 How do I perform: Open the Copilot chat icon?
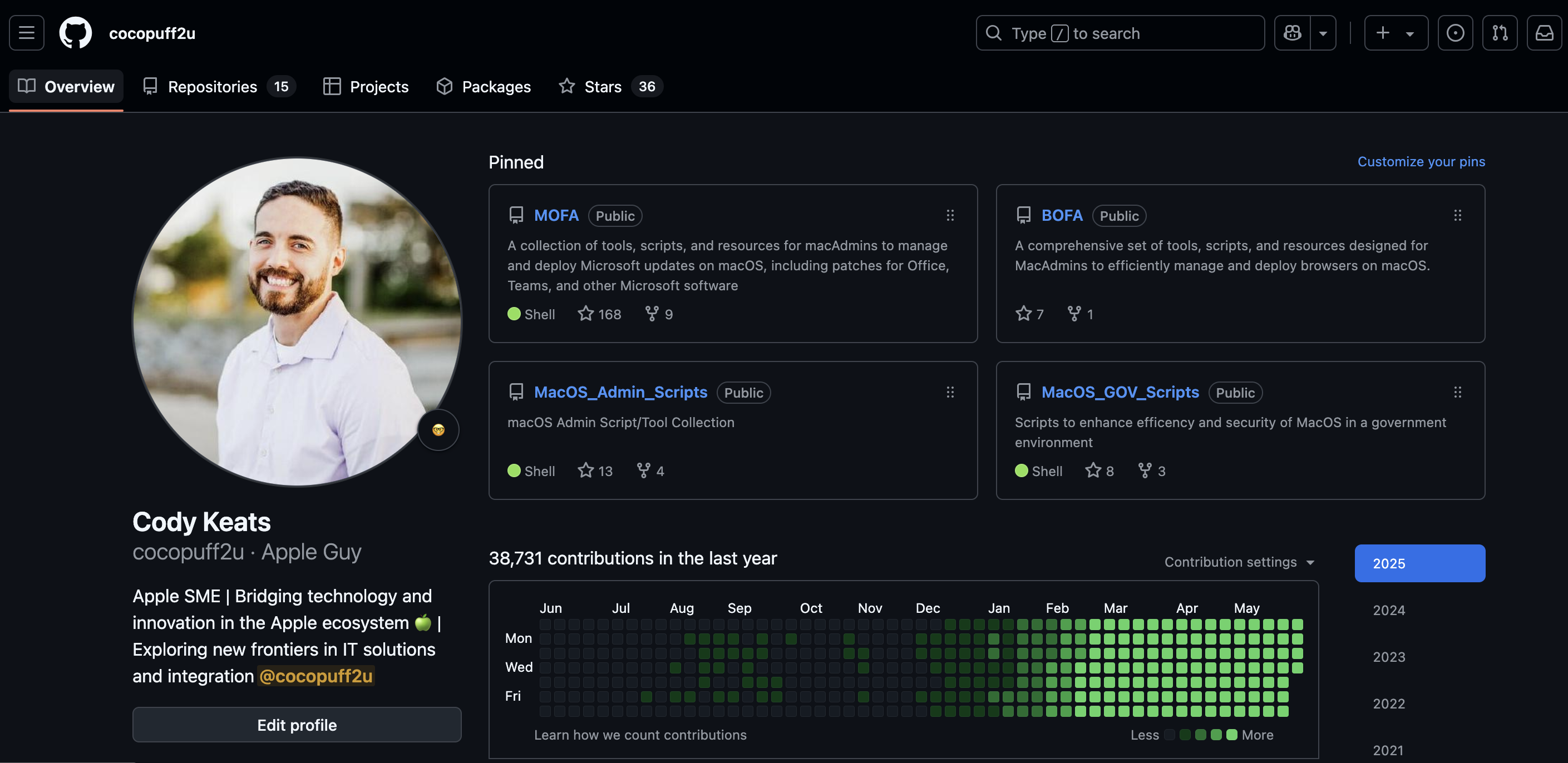tap(1292, 33)
